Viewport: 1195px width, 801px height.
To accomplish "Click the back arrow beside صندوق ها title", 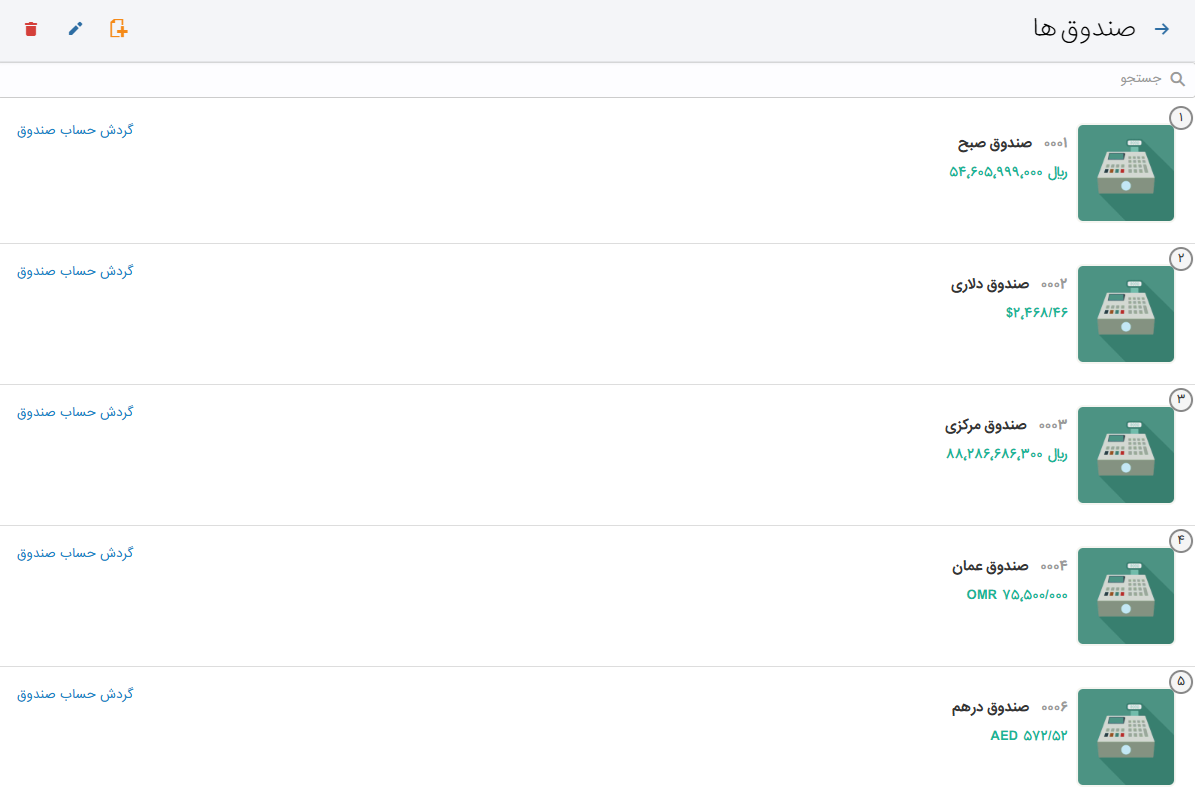I will click(1161, 29).
